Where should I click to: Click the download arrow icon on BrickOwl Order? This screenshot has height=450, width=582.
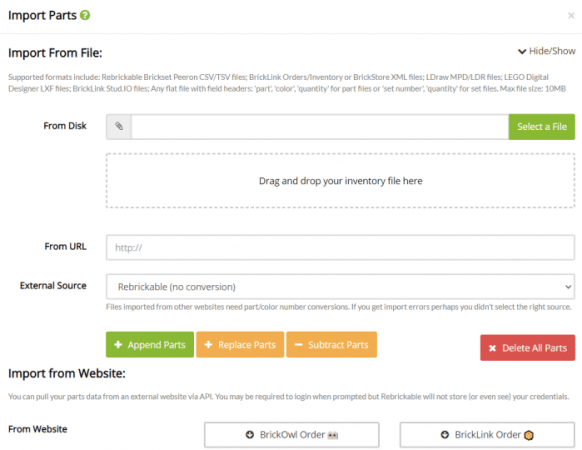tap(250, 434)
